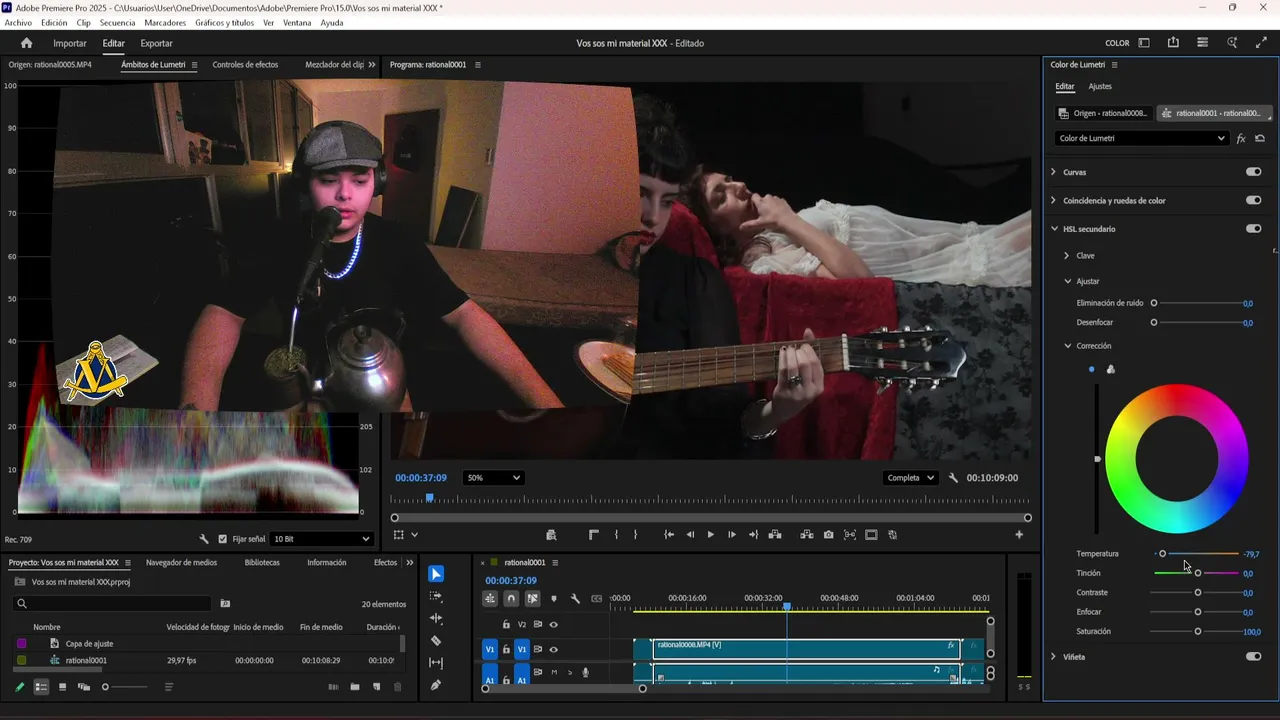Add a marker in the timeline header

click(x=553, y=599)
